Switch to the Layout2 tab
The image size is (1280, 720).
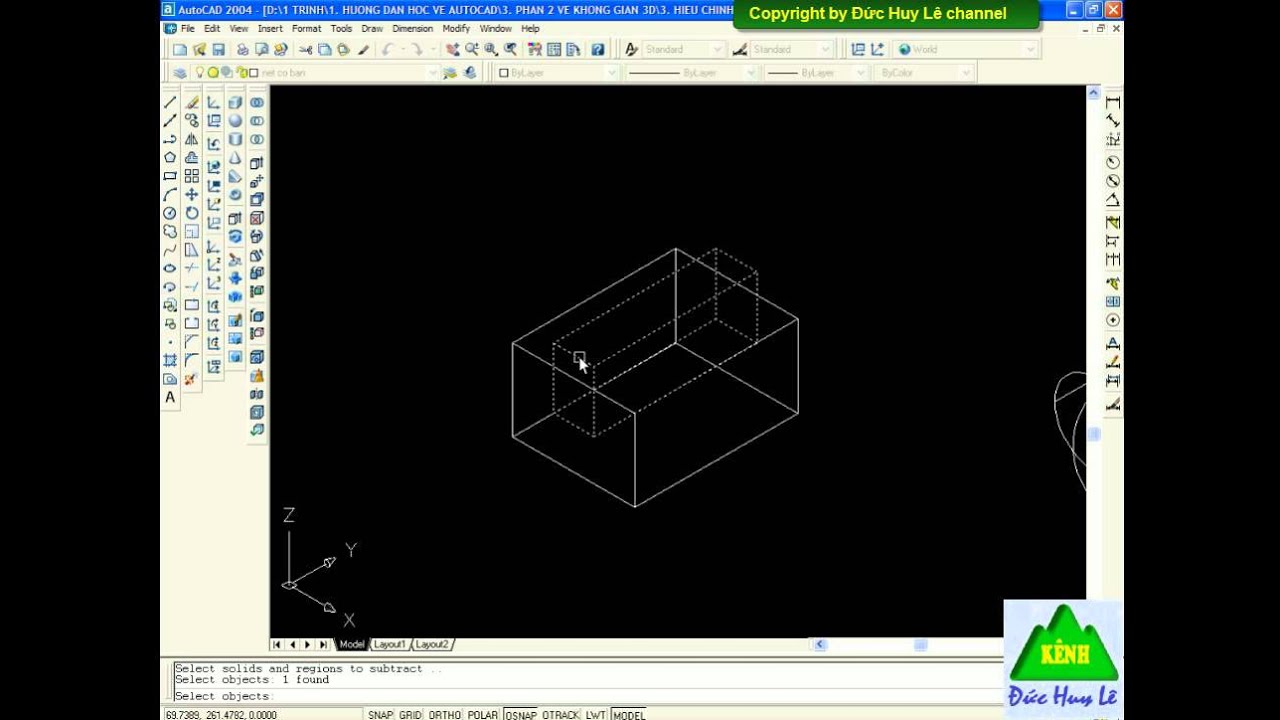[432, 644]
